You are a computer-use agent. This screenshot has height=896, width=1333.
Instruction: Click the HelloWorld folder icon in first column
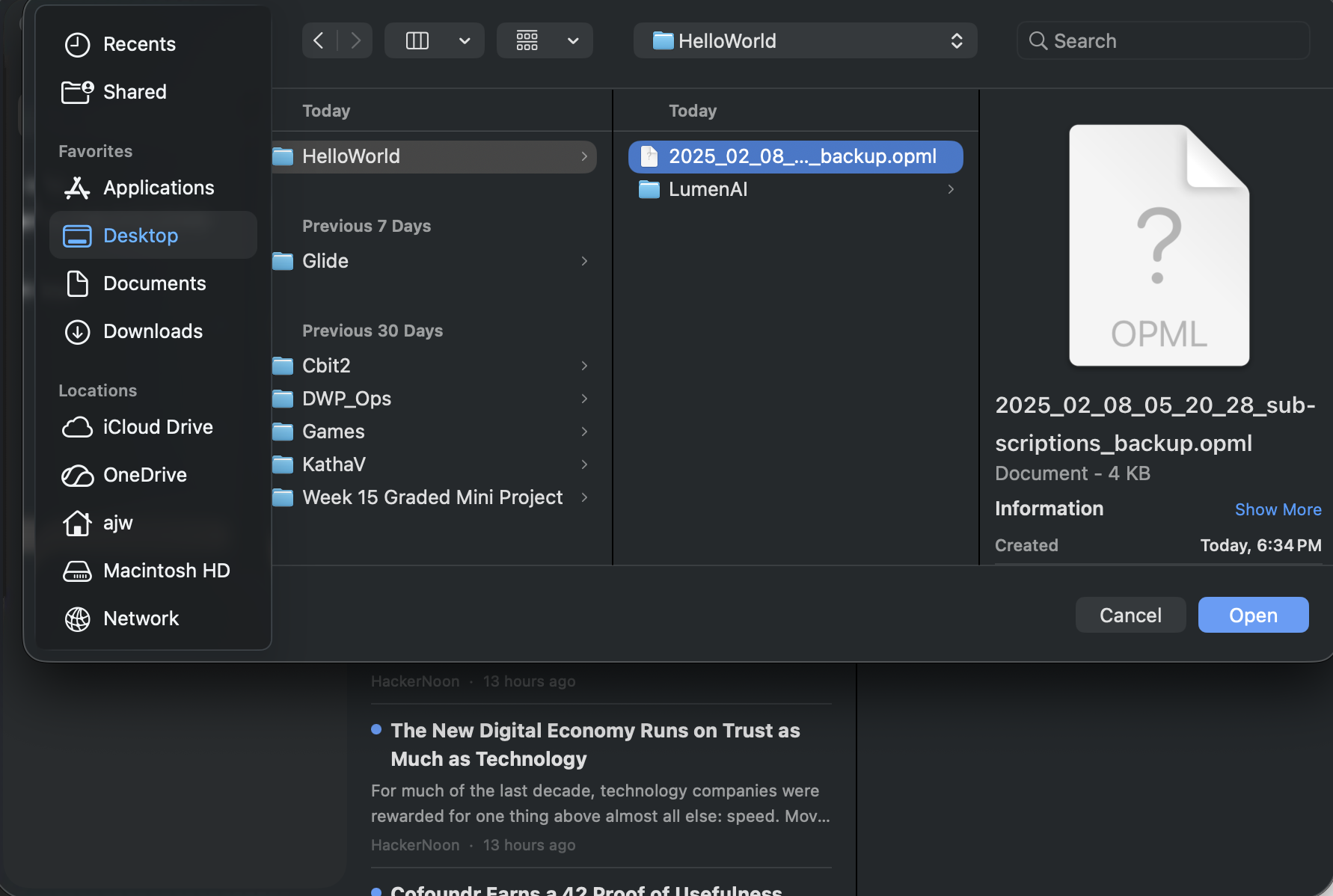[283, 156]
